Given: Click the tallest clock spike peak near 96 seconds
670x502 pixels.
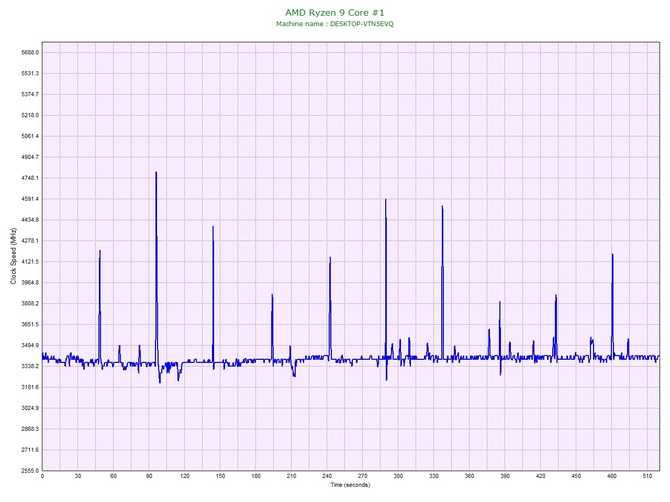Looking at the screenshot, I should (156, 173).
